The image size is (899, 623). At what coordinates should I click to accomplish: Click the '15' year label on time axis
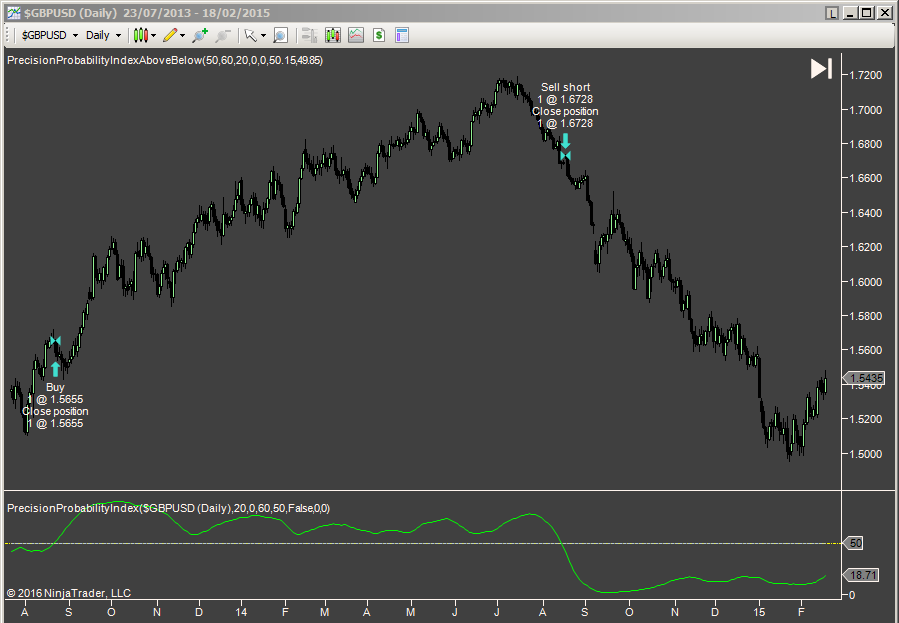coord(759,612)
